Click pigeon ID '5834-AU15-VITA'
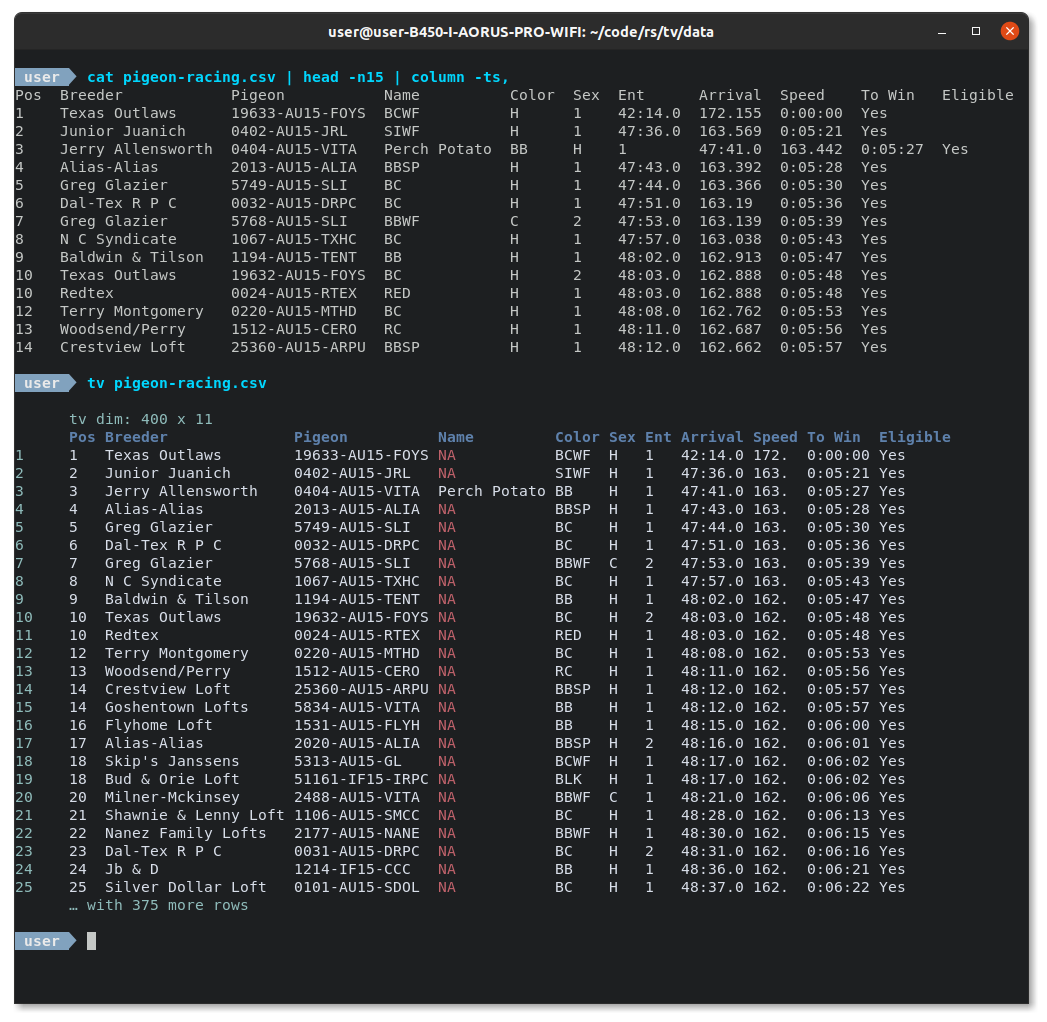1047x1022 pixels. [x=357, y=708]
